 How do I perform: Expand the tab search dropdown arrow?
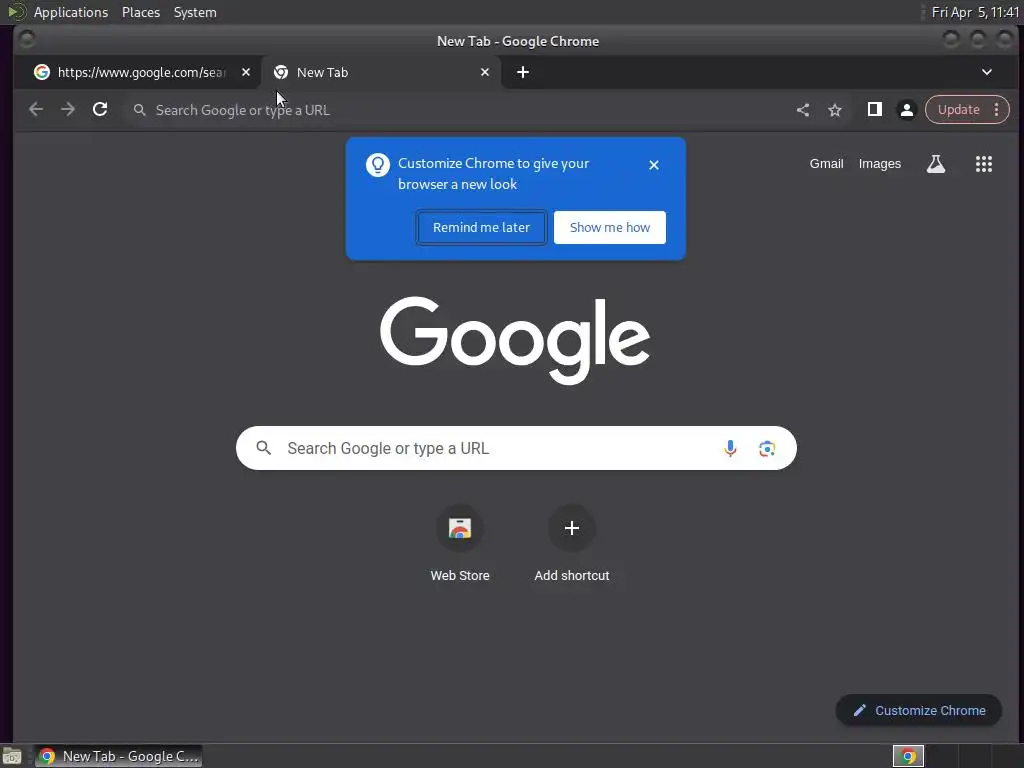[x=987, y=72]
